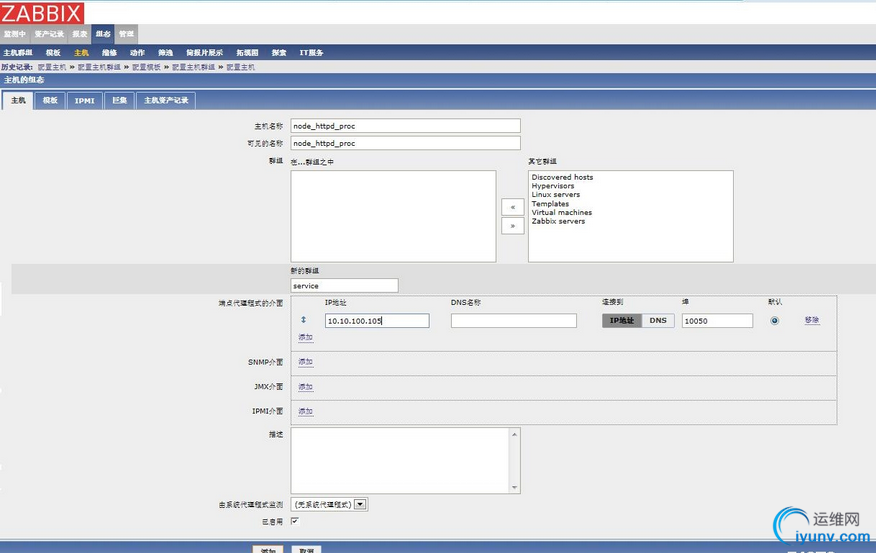Click the empty DNS name field
Image resolution: width=876 pixels, height=553 pixels.
coord(514,321)
